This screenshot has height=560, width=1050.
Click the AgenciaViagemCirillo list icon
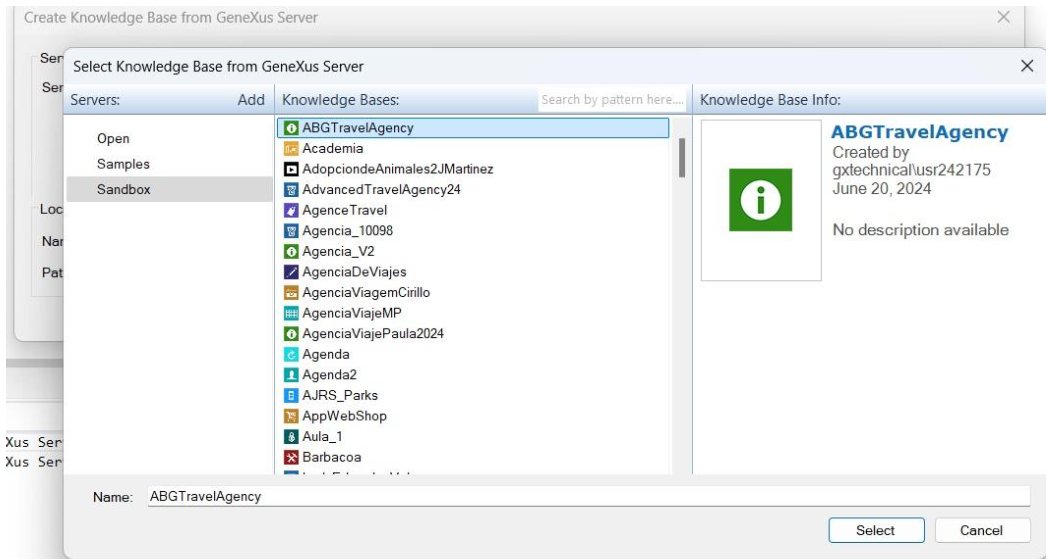292,293
